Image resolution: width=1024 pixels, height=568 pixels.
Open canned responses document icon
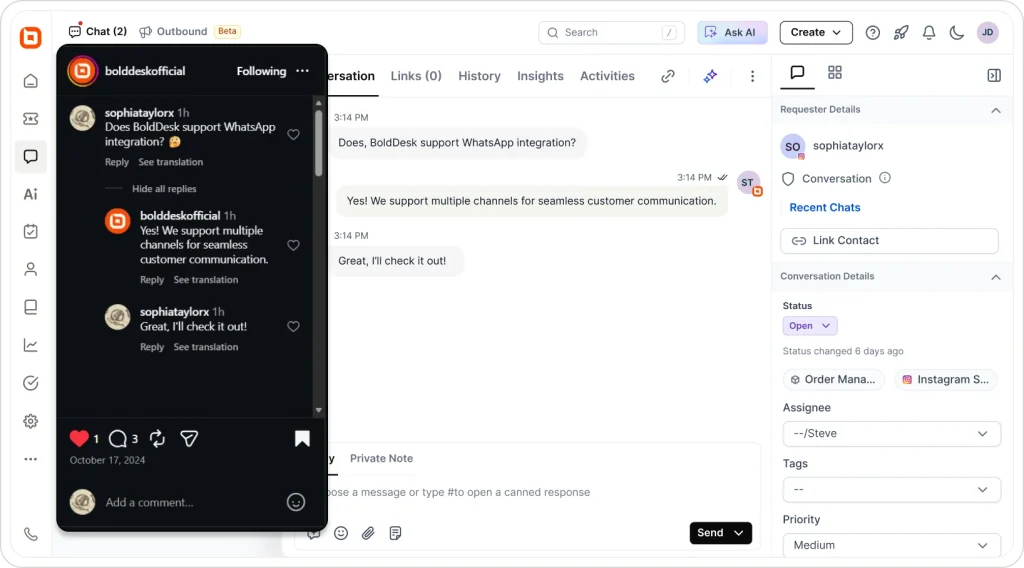[395, 533]
